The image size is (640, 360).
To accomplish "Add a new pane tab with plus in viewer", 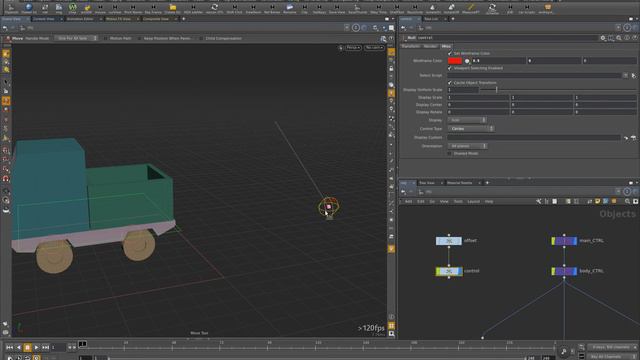I will 184,19.
